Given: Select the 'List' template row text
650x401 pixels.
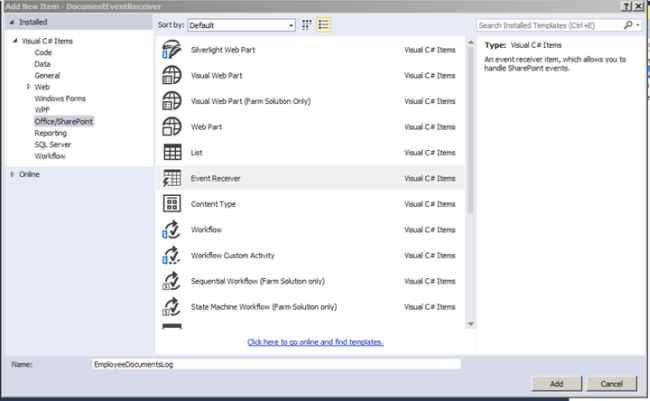Looking at the screenshot, I should 196,153.
